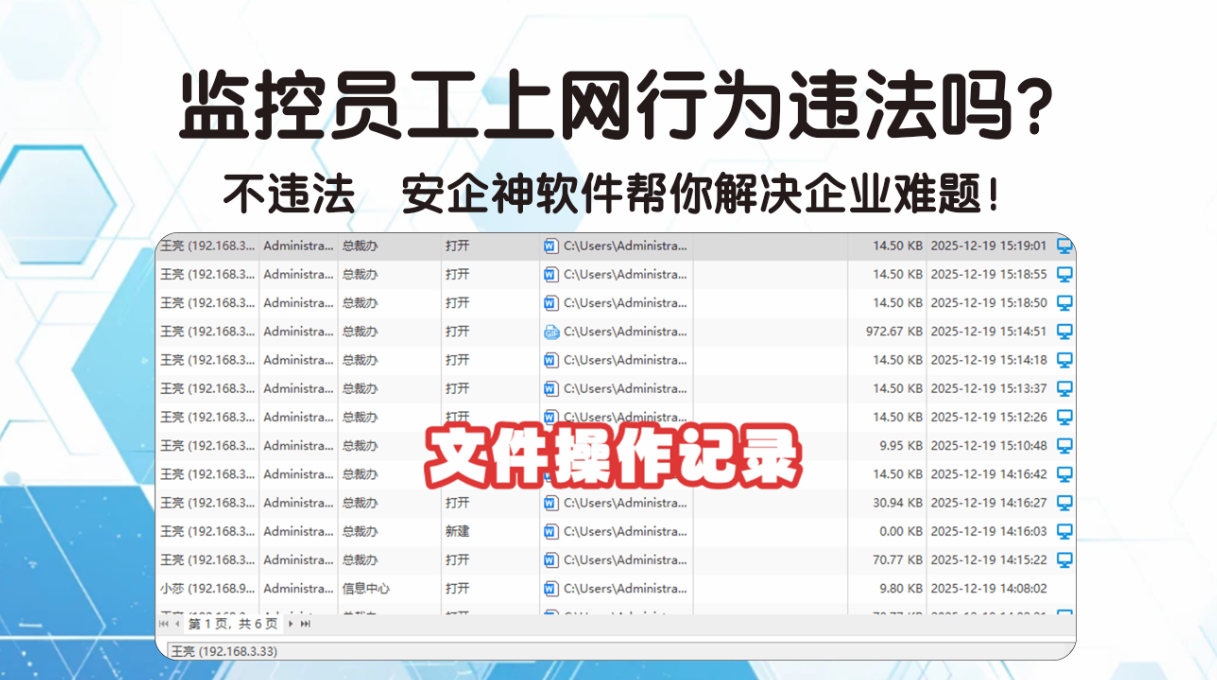Select the 小莎 (192.168.9... user cell
Viewport: 1217px width, 680px height.
[207, 588]
